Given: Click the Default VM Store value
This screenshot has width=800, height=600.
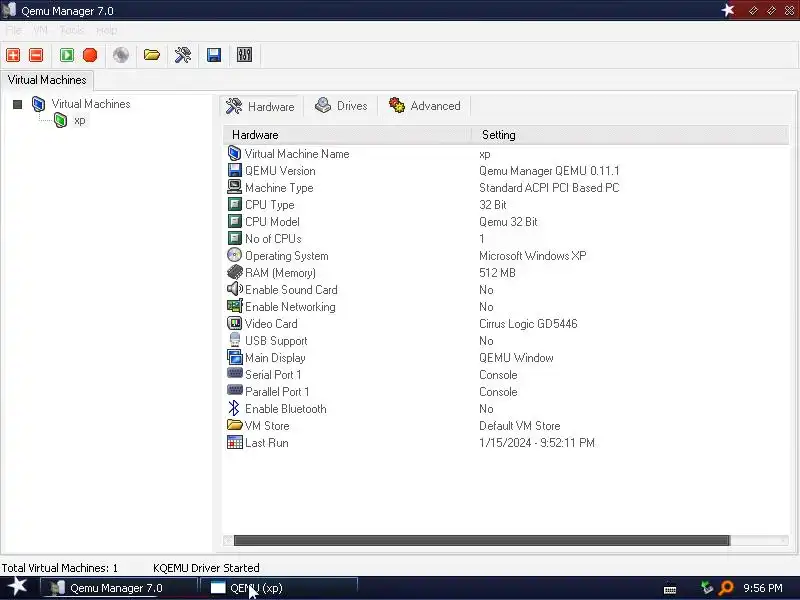Looking at the screenshot, I should click(x=519, y=426).
